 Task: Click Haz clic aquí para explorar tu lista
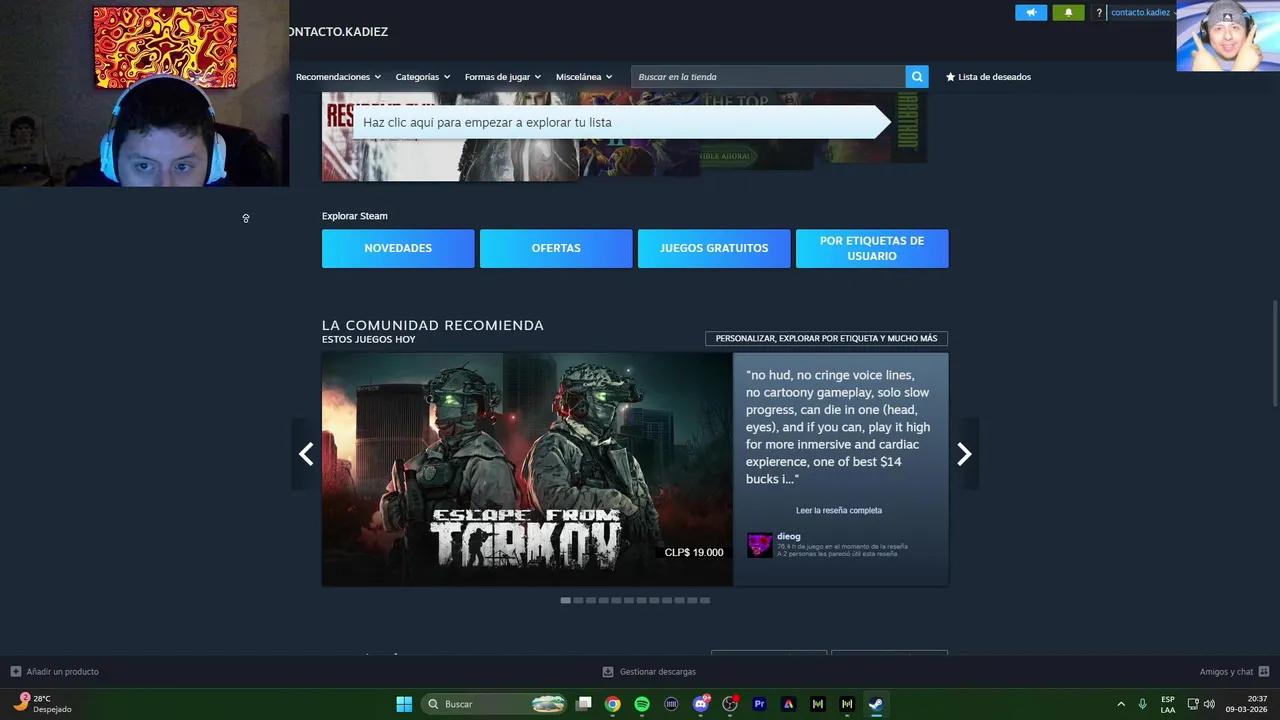[x=621, y=122]
